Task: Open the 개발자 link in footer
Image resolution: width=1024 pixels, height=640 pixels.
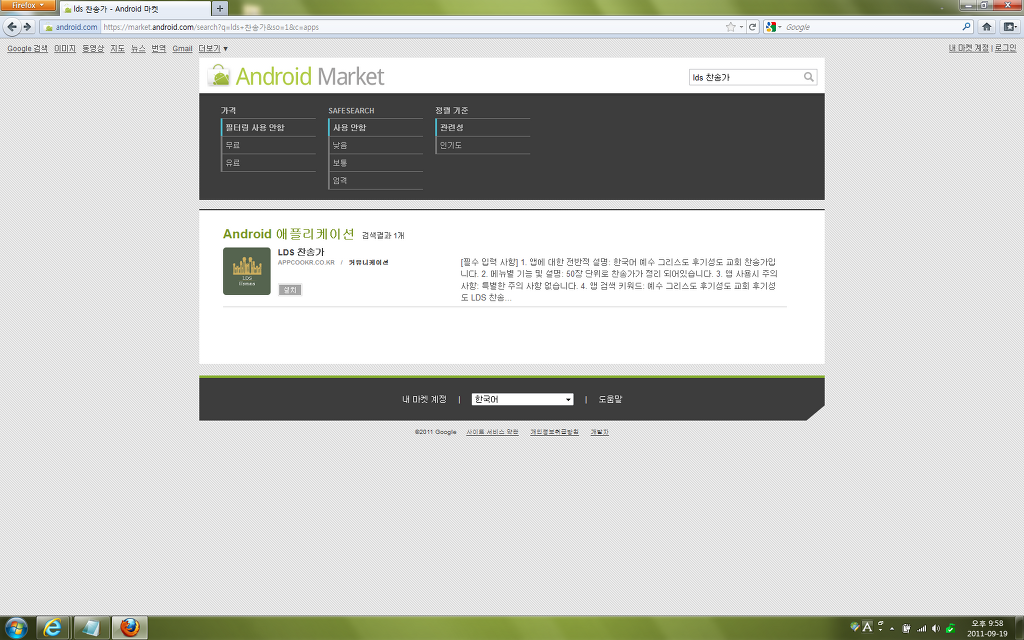Action: tap(600, 432)
